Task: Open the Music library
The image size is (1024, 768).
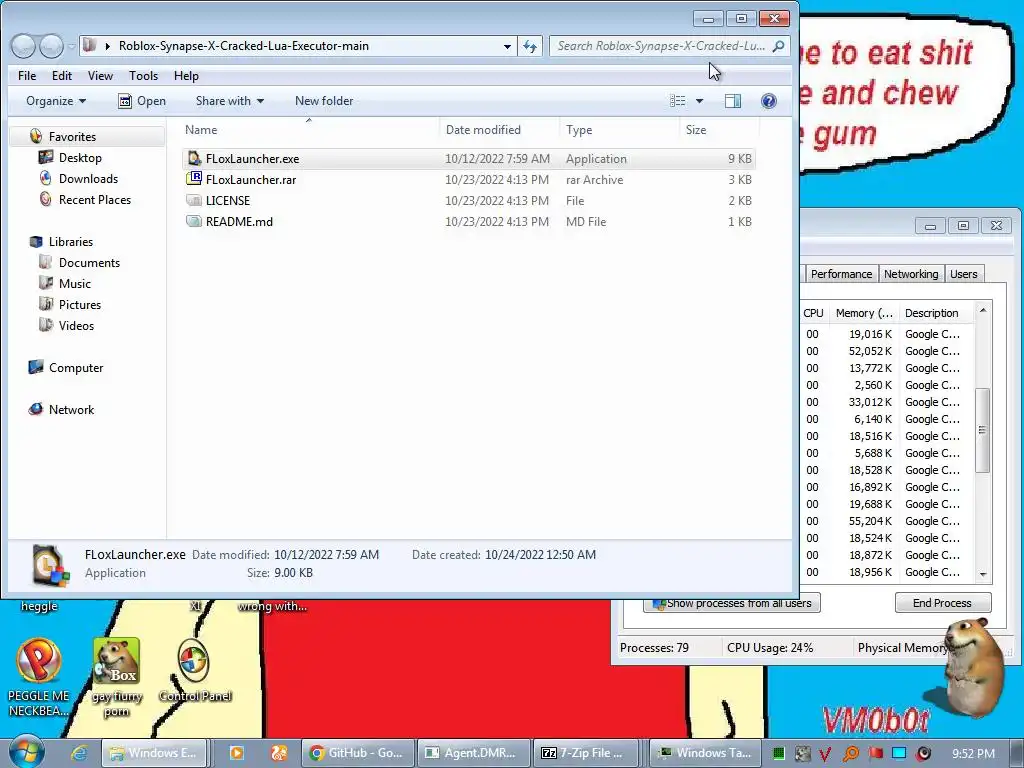Action: point(74,283)
